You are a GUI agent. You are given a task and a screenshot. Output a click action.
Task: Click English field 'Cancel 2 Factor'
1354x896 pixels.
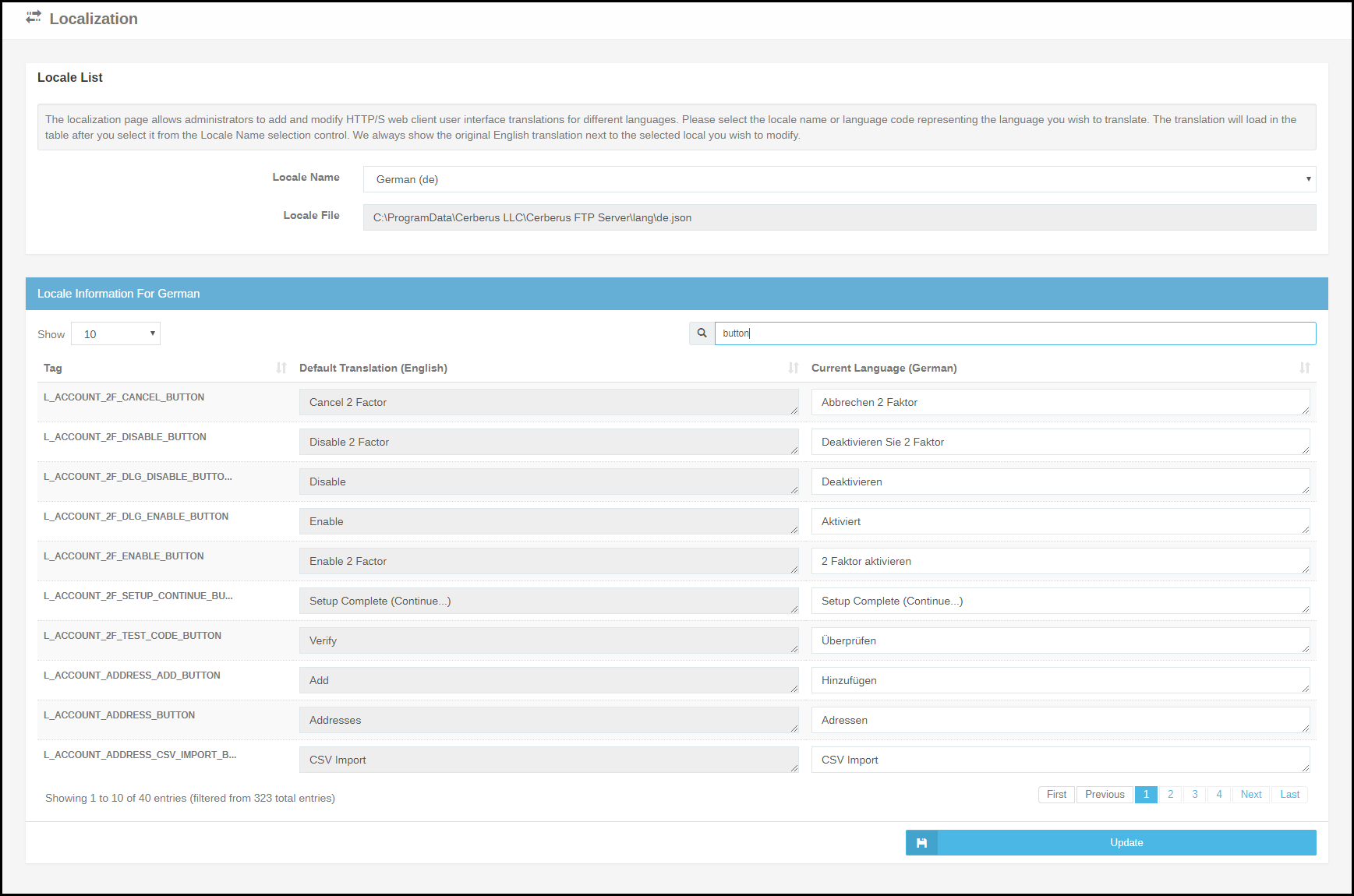click(549, 402)
